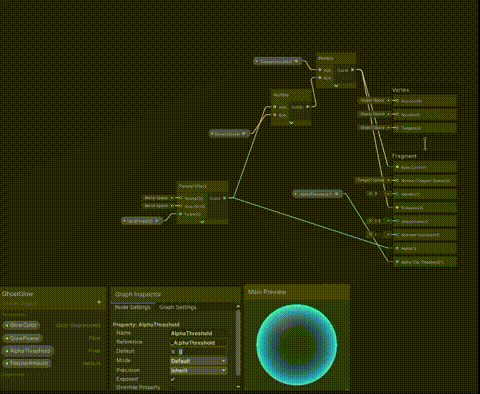Image resolution: width=480 pixels, height=394 pixels.
Task: Select the Fresnel Effect node title
Action: point(193,186)
